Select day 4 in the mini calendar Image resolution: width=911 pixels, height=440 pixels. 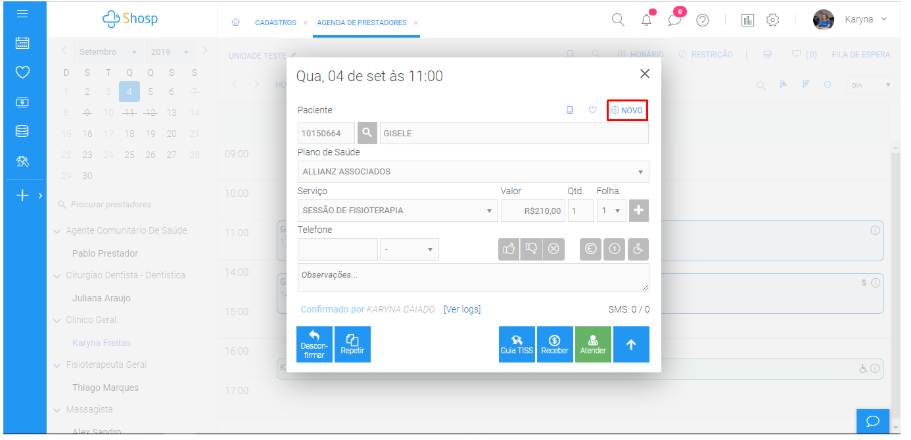(x=129, y=91)
